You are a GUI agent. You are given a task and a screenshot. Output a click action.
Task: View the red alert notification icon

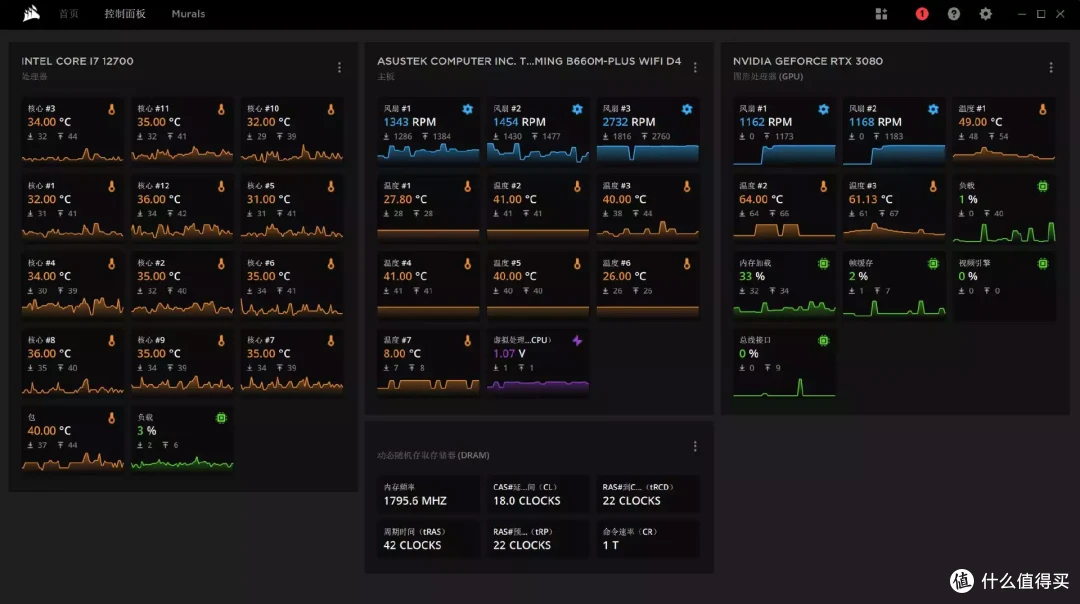(922, 14)
